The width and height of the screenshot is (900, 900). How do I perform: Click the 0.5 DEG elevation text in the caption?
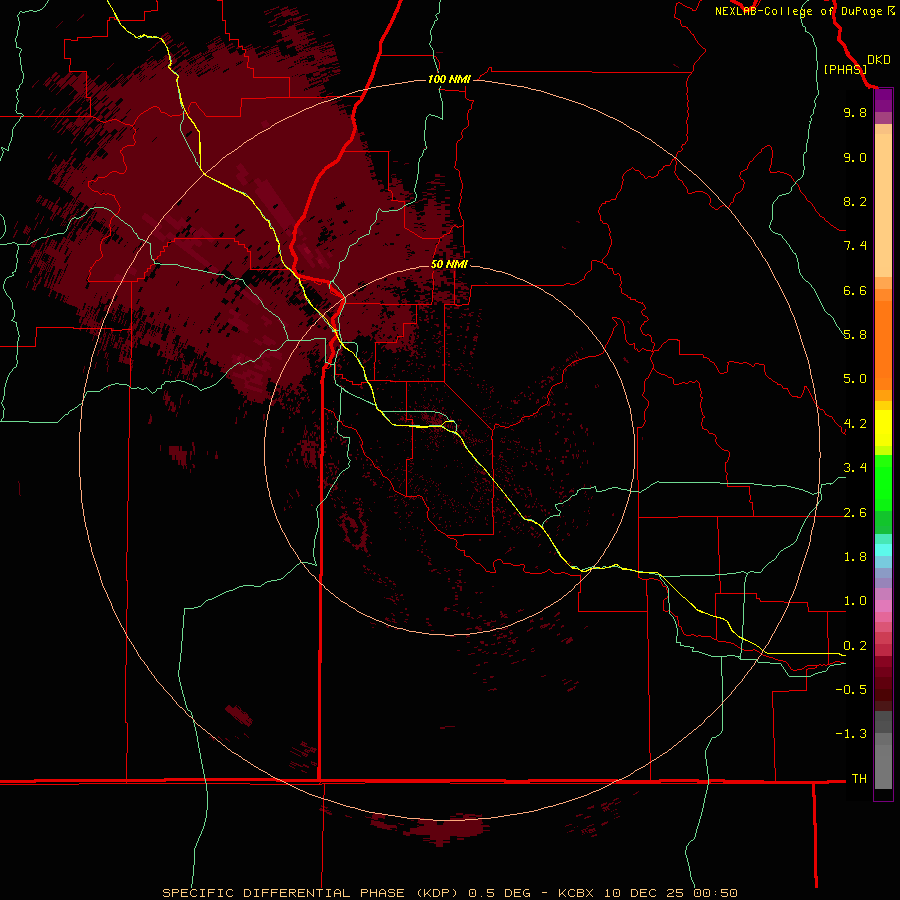(500, 893)
